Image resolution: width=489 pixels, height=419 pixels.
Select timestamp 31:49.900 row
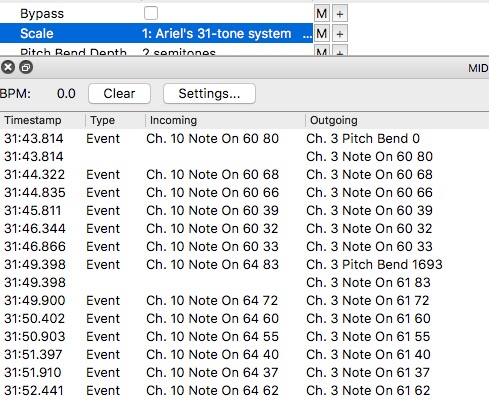(x=35, y=301)
